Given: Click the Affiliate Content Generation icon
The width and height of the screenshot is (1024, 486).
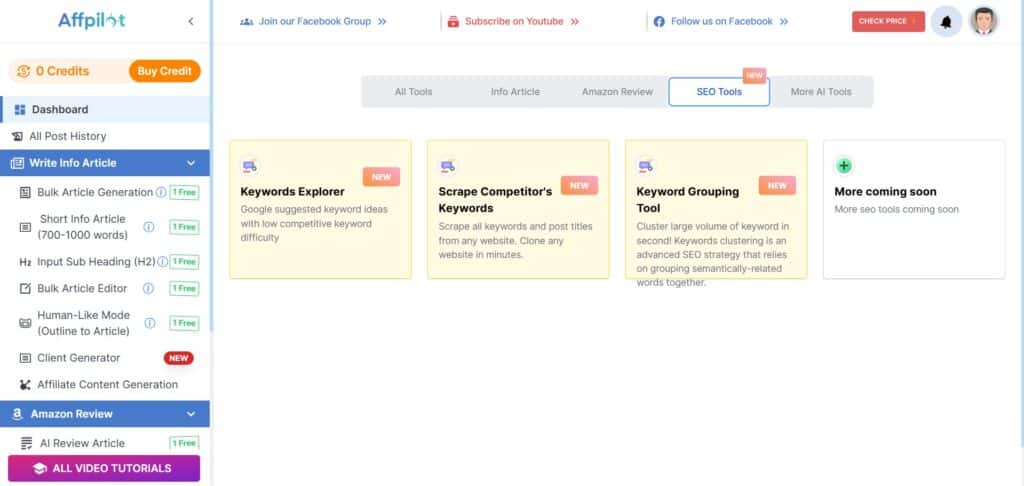Looking at the screenshot, I should click(x=25, y=385).
